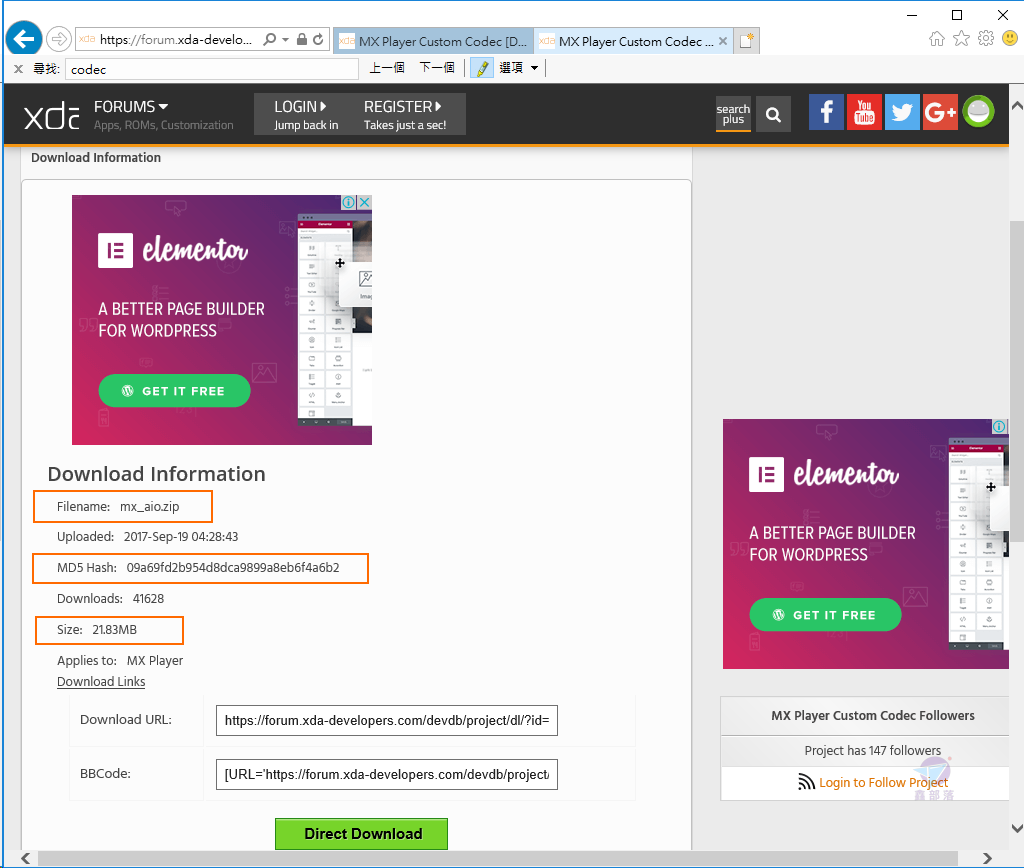Screen dimensions: 1024x868
Task: Minimize the browser window
Action: click(912, 14)
